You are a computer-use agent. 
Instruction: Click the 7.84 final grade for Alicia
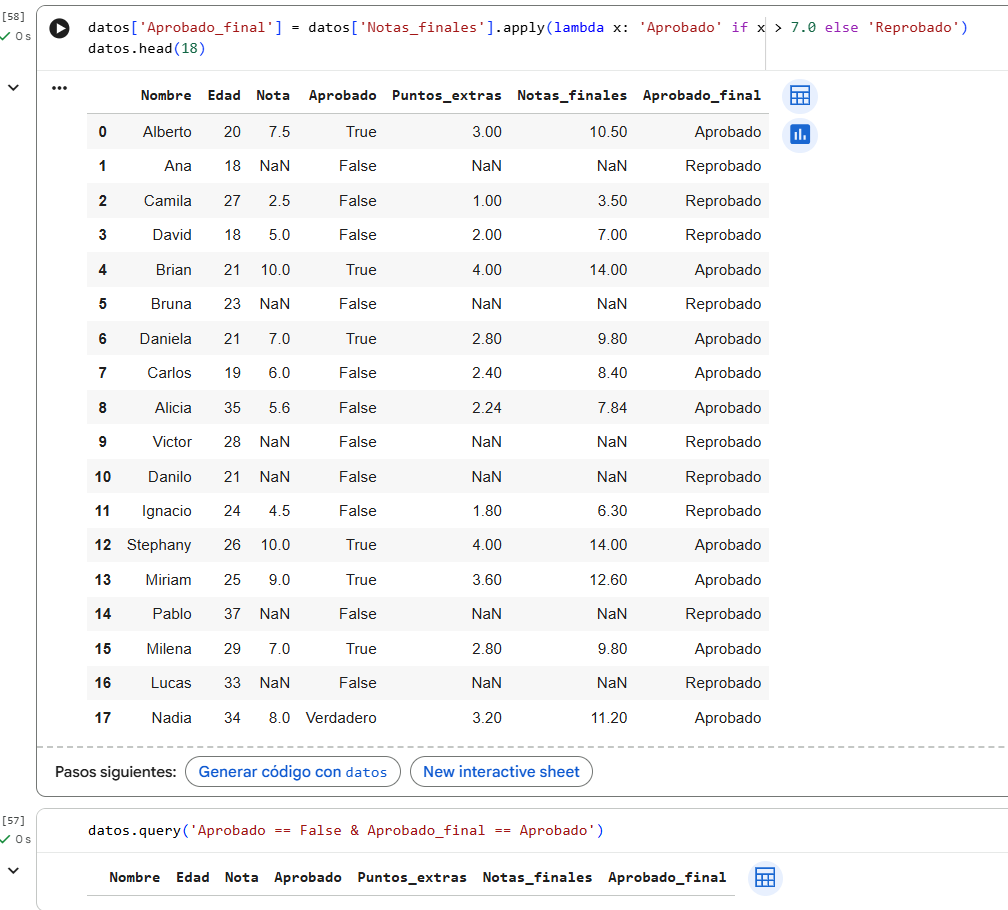(x=612, y=408)
